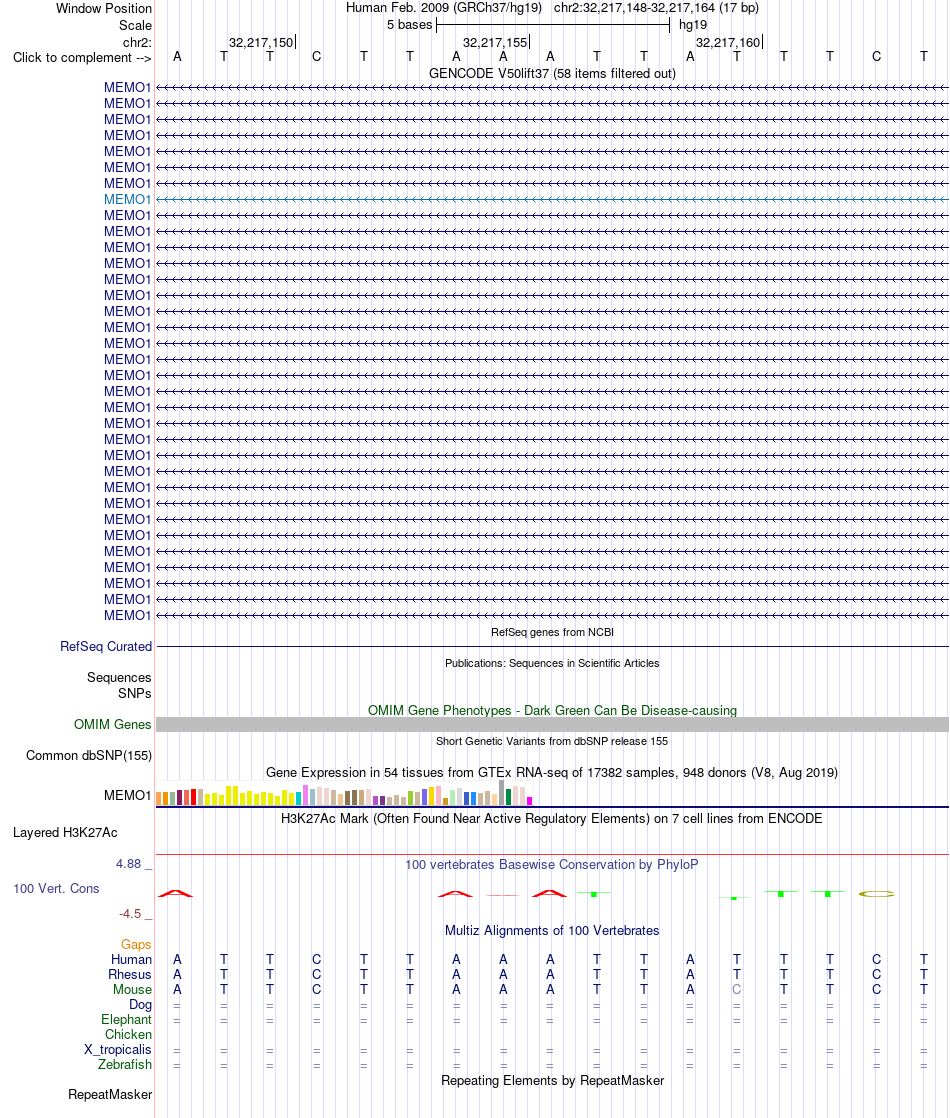This screenshot has height=1118, width=950.
Task: Click the X_tropicalis species label
Action: 118,1050
